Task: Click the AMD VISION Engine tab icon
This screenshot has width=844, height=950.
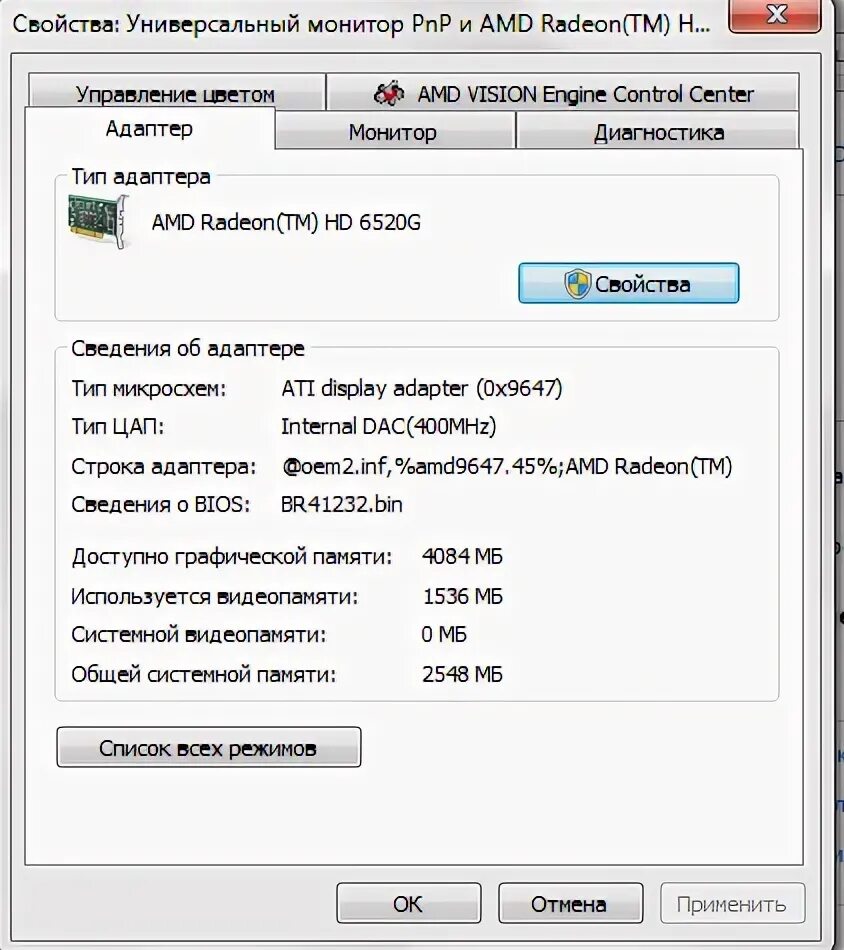Action: tap(389, 93)
